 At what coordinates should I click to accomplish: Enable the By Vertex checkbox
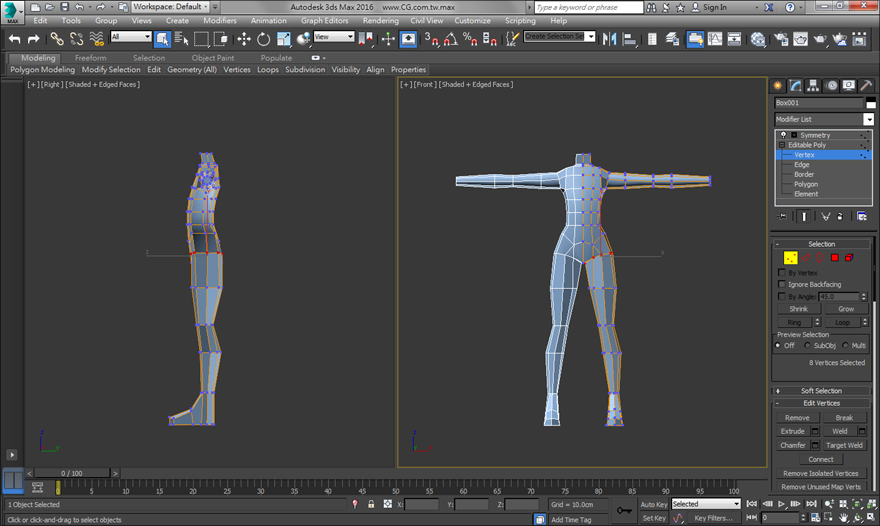pos(782,272)
